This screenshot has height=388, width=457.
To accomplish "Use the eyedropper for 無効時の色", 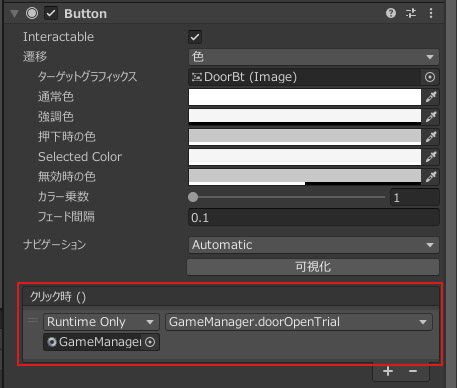I will point(431,177).
